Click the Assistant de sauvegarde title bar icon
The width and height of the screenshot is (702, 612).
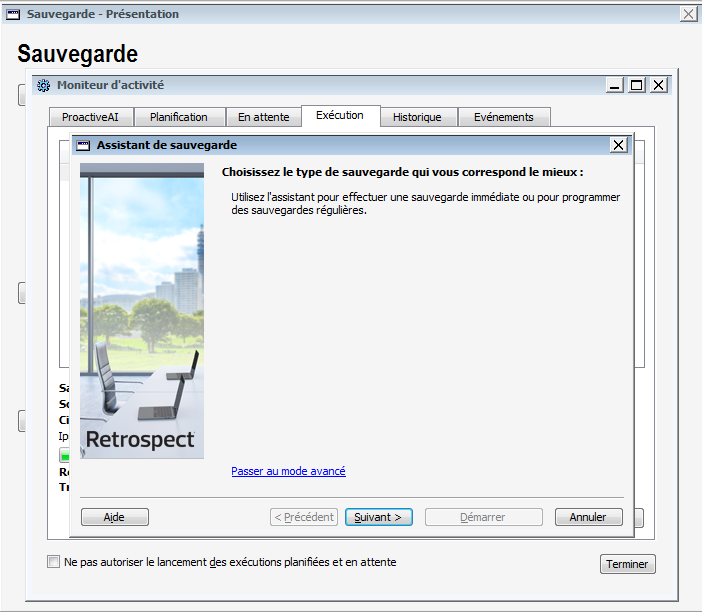coord(84,145)
